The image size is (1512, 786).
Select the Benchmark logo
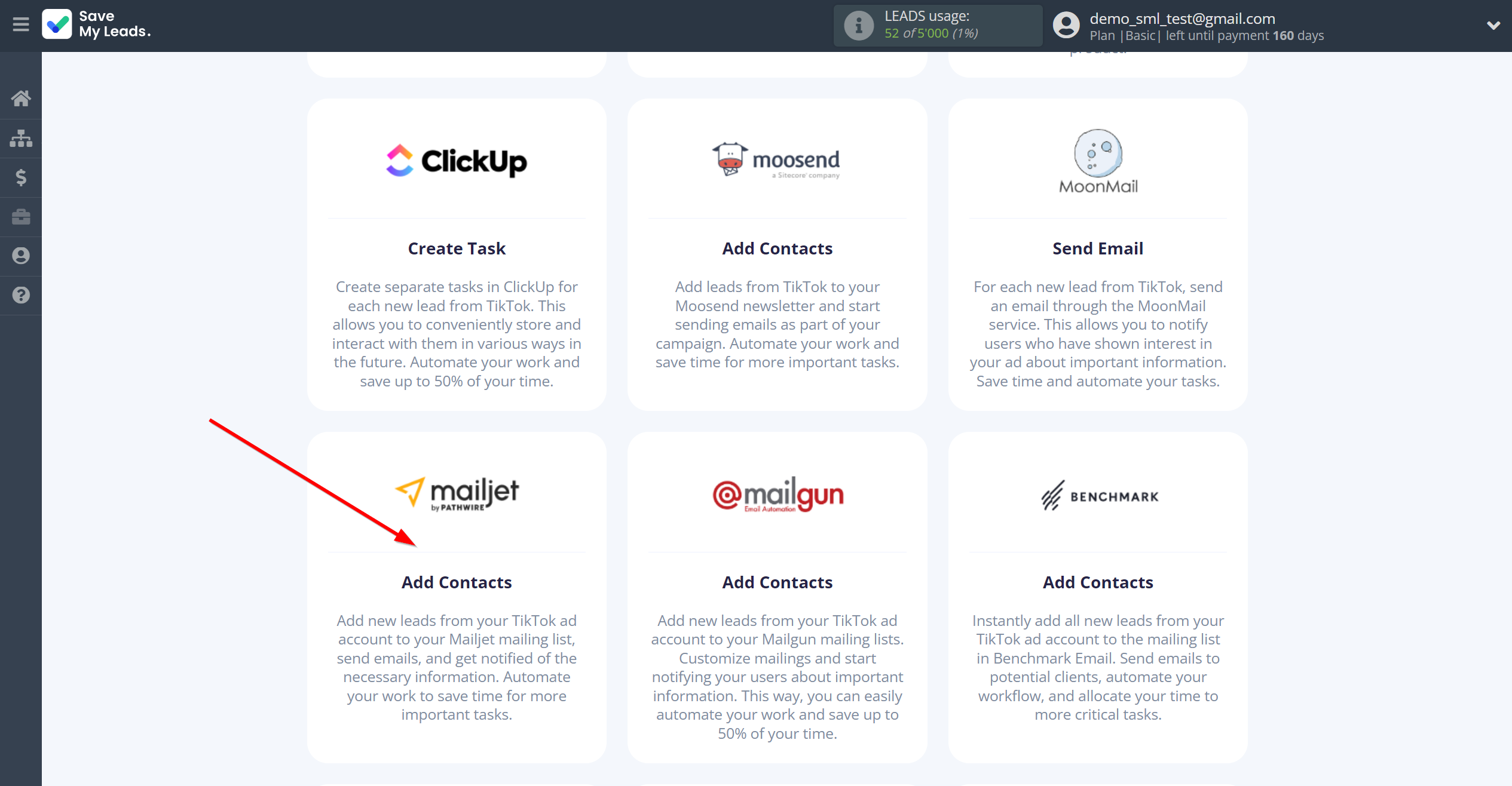[1099, 496]
